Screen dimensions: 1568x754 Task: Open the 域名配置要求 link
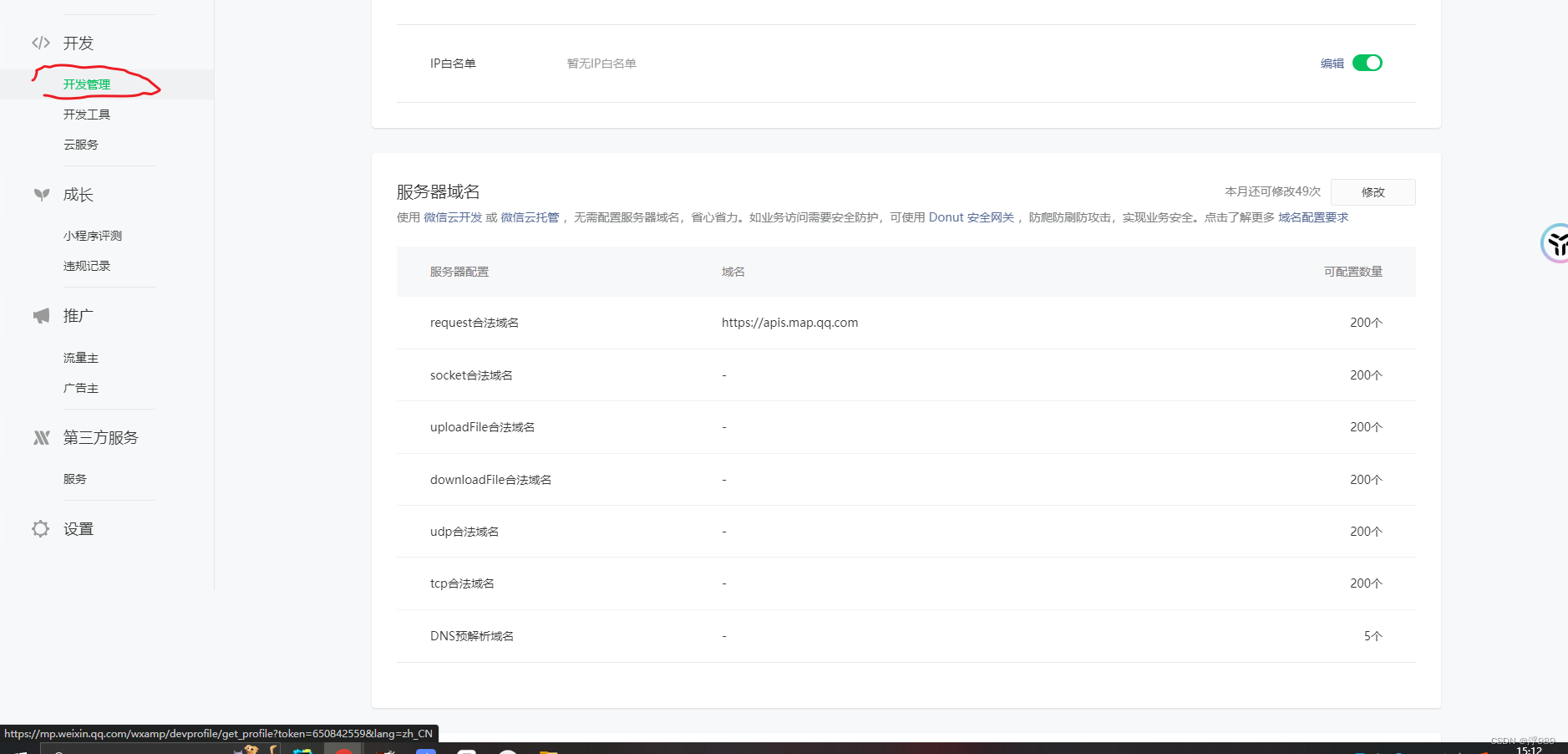click(1313, 217)
